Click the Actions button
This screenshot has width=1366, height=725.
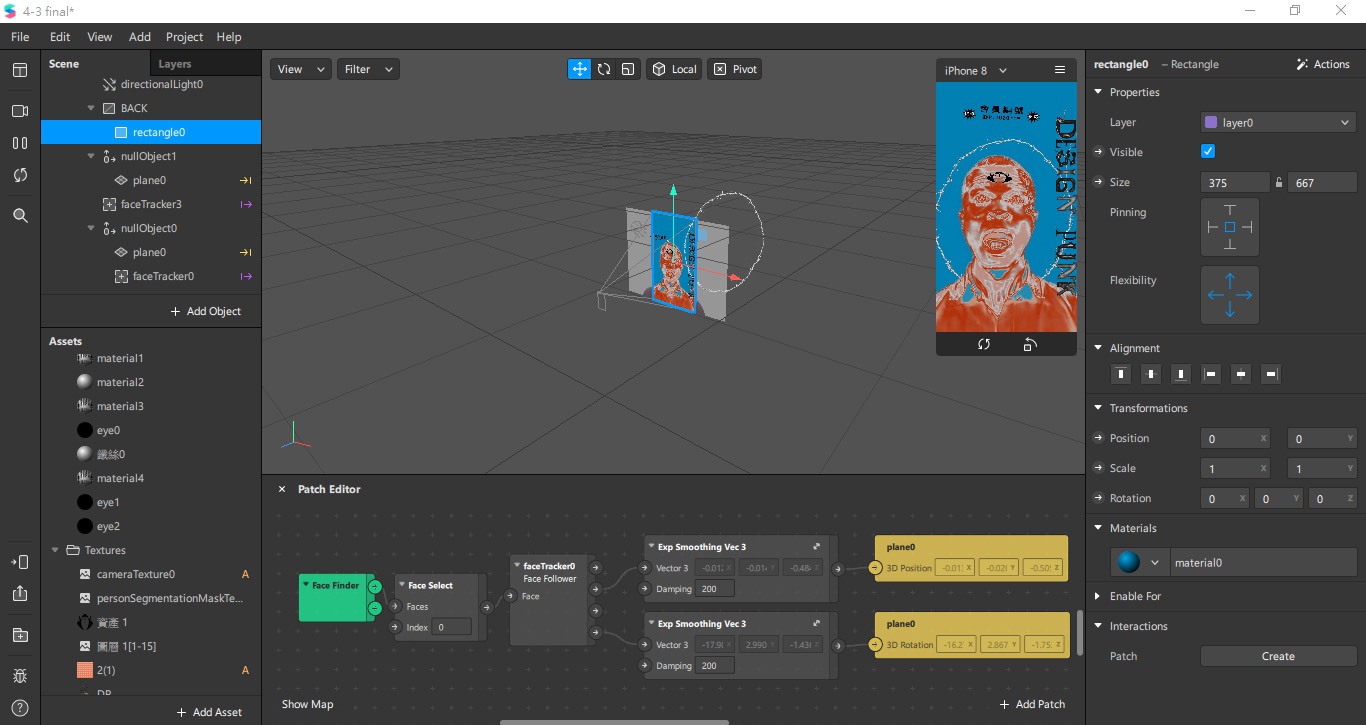pyautogui.click(x=1323, y=64)
